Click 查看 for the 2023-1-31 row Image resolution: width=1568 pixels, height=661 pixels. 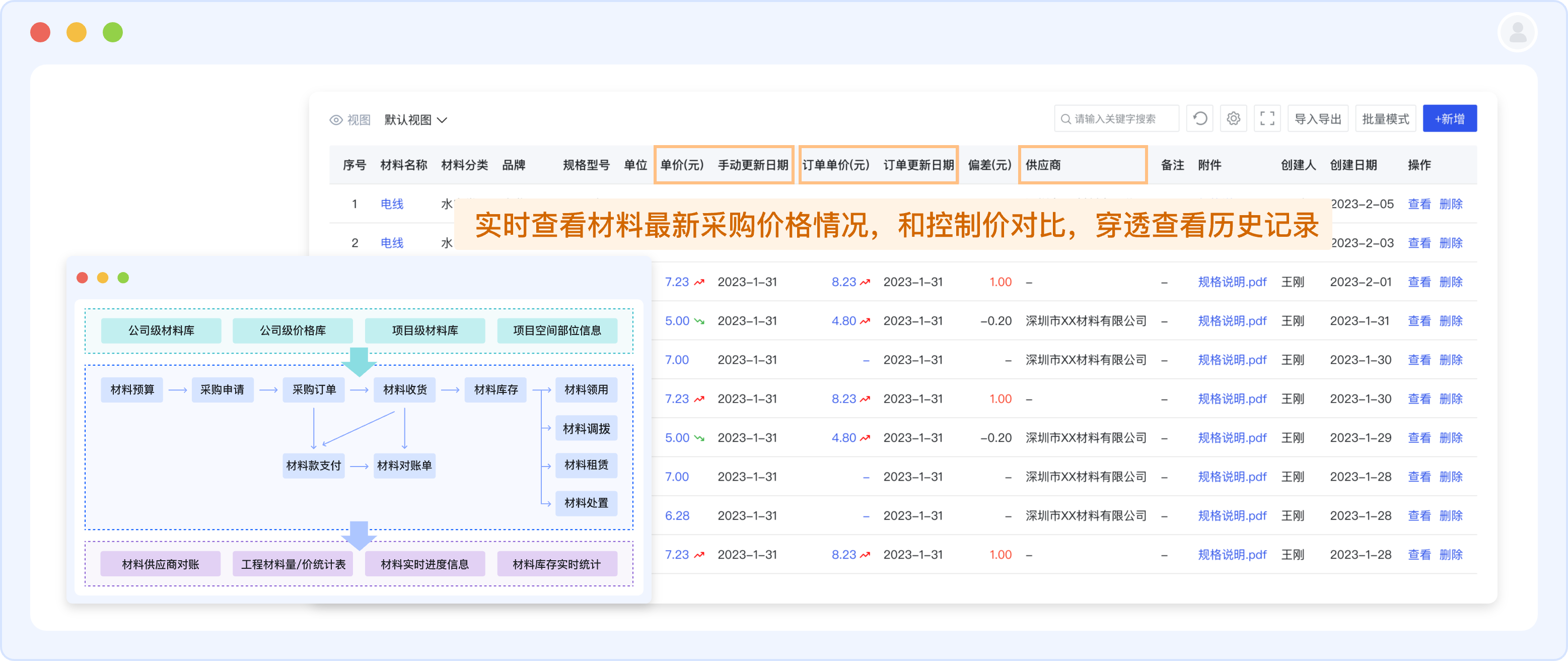coord(1419,321)
